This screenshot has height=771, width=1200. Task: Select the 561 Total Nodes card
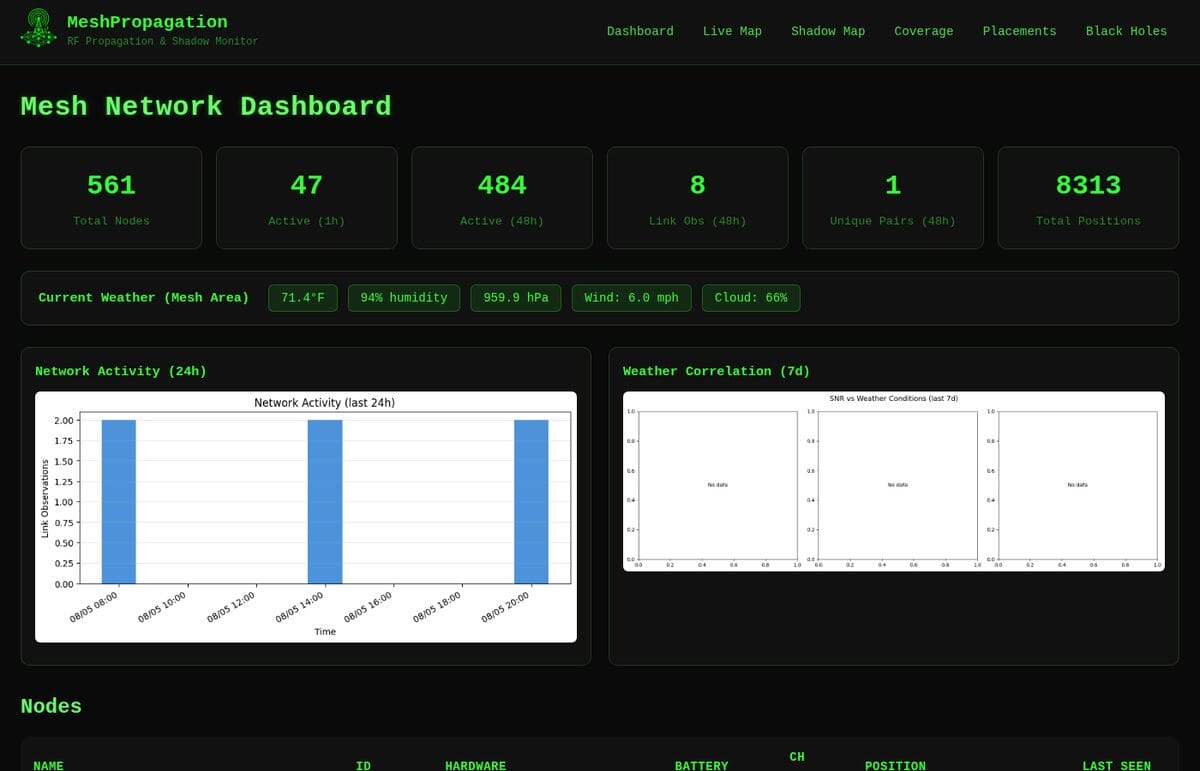tap(111, 198)
